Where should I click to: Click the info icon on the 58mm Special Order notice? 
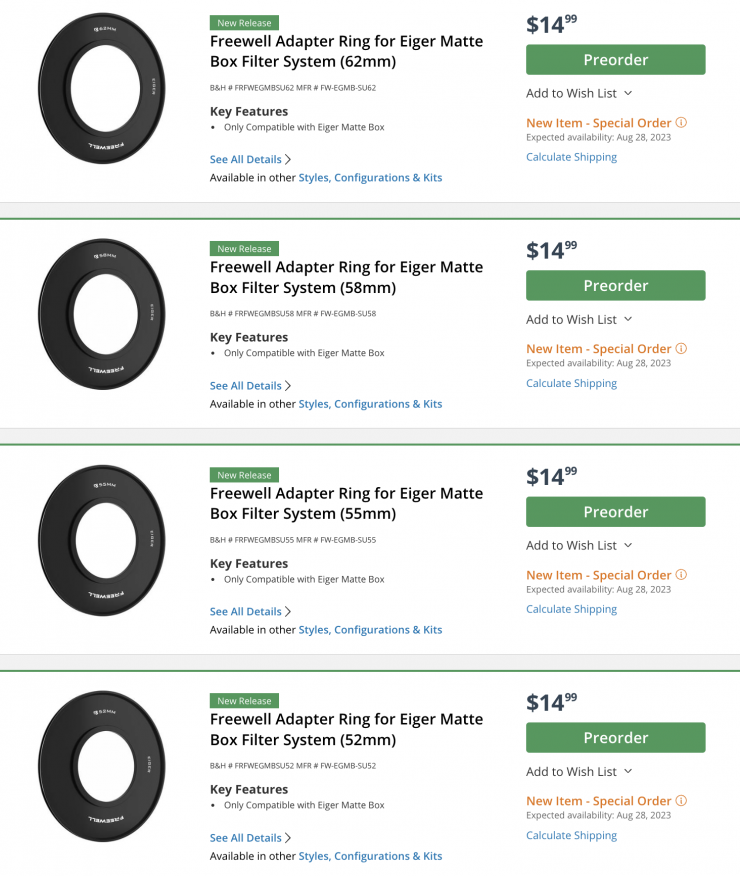pyautogui.click(x=681, y=349)
